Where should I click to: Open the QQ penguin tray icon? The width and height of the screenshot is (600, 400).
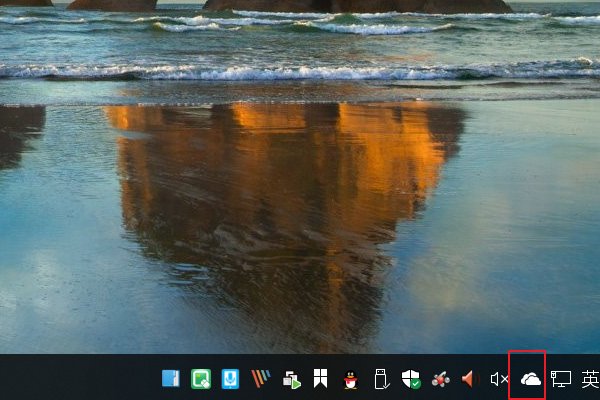[350, 379]
